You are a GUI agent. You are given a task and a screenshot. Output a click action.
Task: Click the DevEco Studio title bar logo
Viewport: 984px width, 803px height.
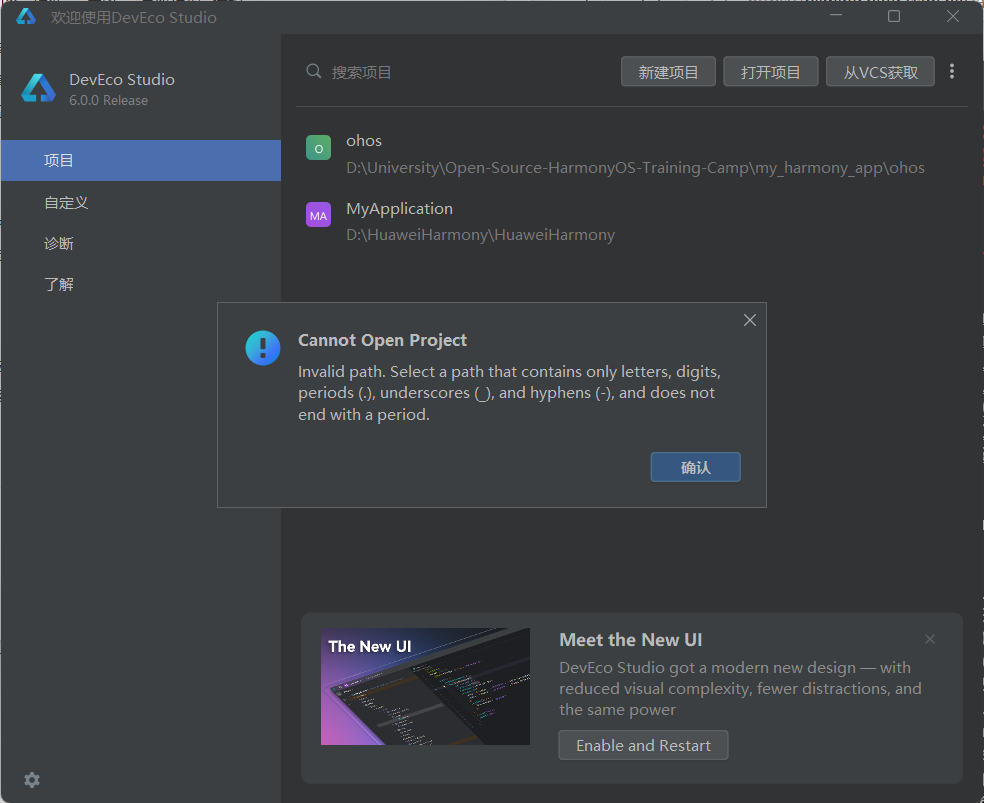pyautogui.click(x=26, y=16)
